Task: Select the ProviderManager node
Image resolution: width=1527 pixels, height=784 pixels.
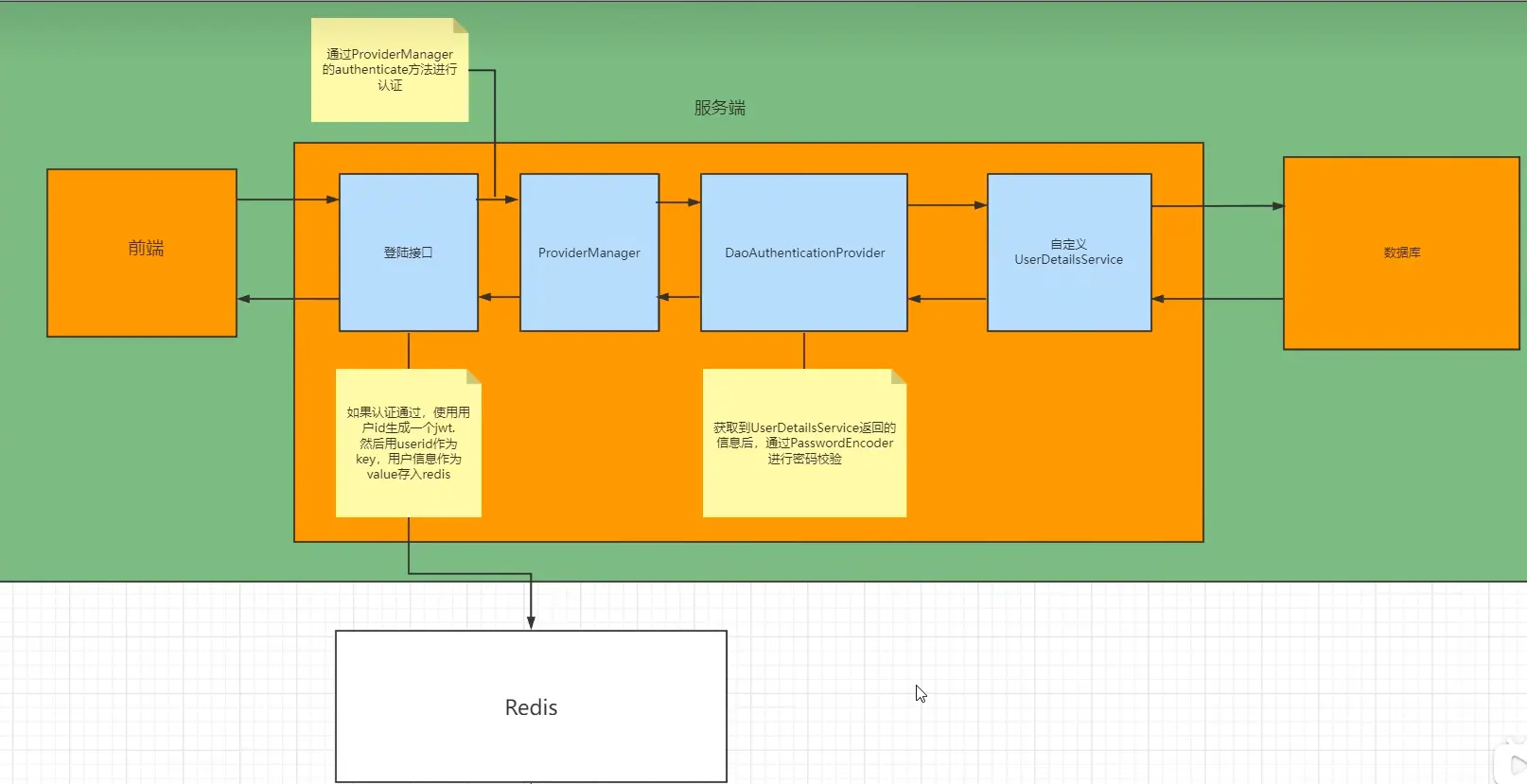Action: [588, 253]
